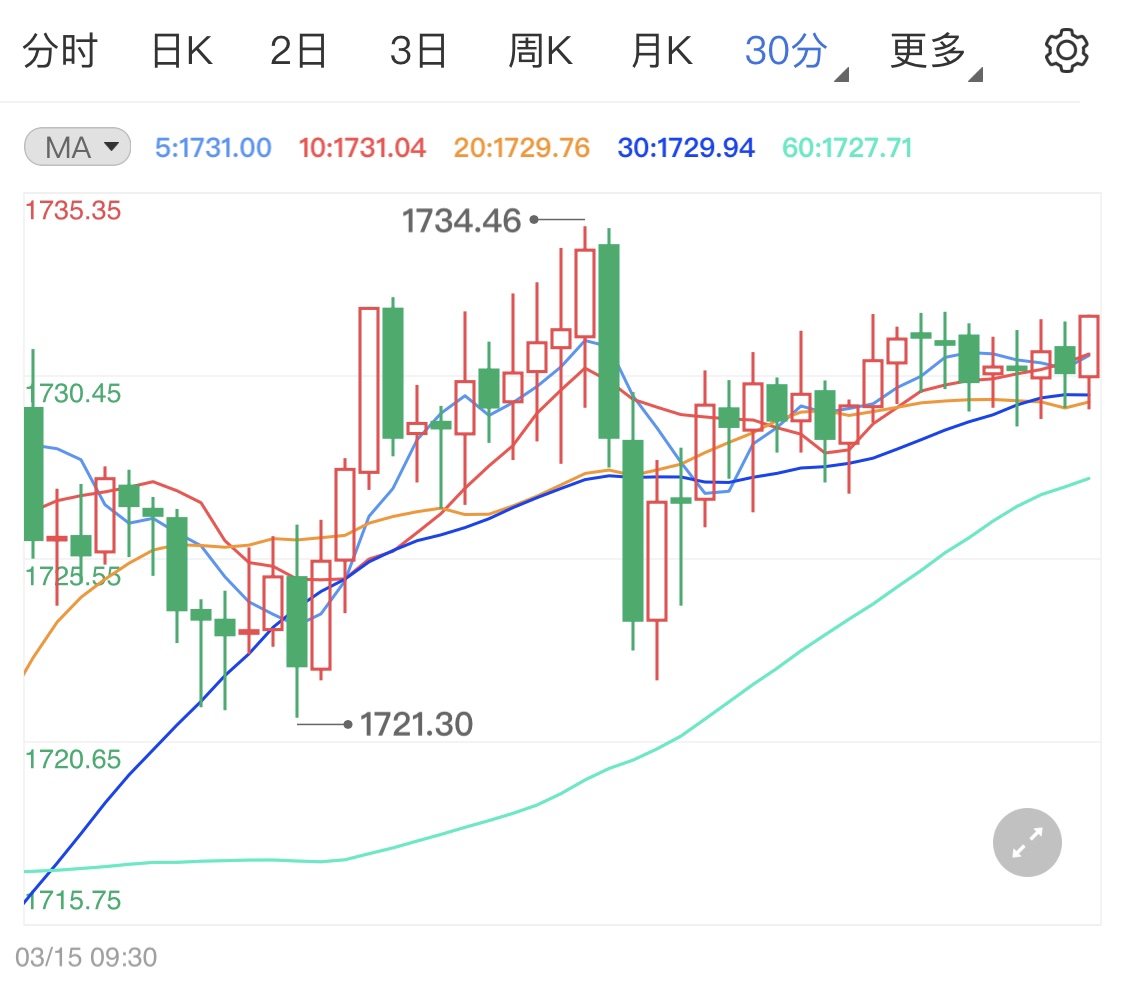Select the 2日 two-day tab
1125x983 pixels.
298,51
